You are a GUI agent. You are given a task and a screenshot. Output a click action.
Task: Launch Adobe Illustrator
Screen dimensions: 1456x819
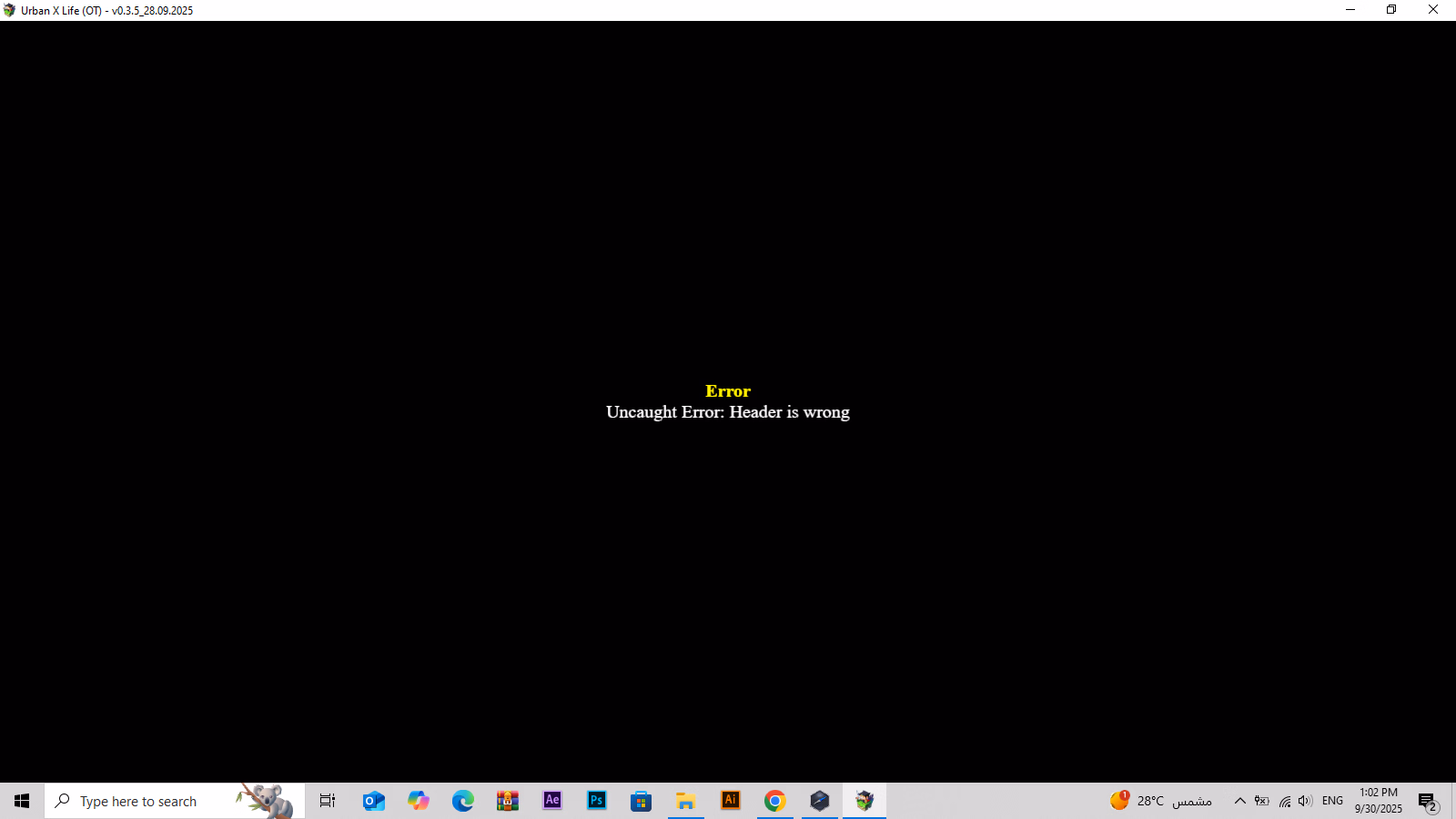coord(730,801)
